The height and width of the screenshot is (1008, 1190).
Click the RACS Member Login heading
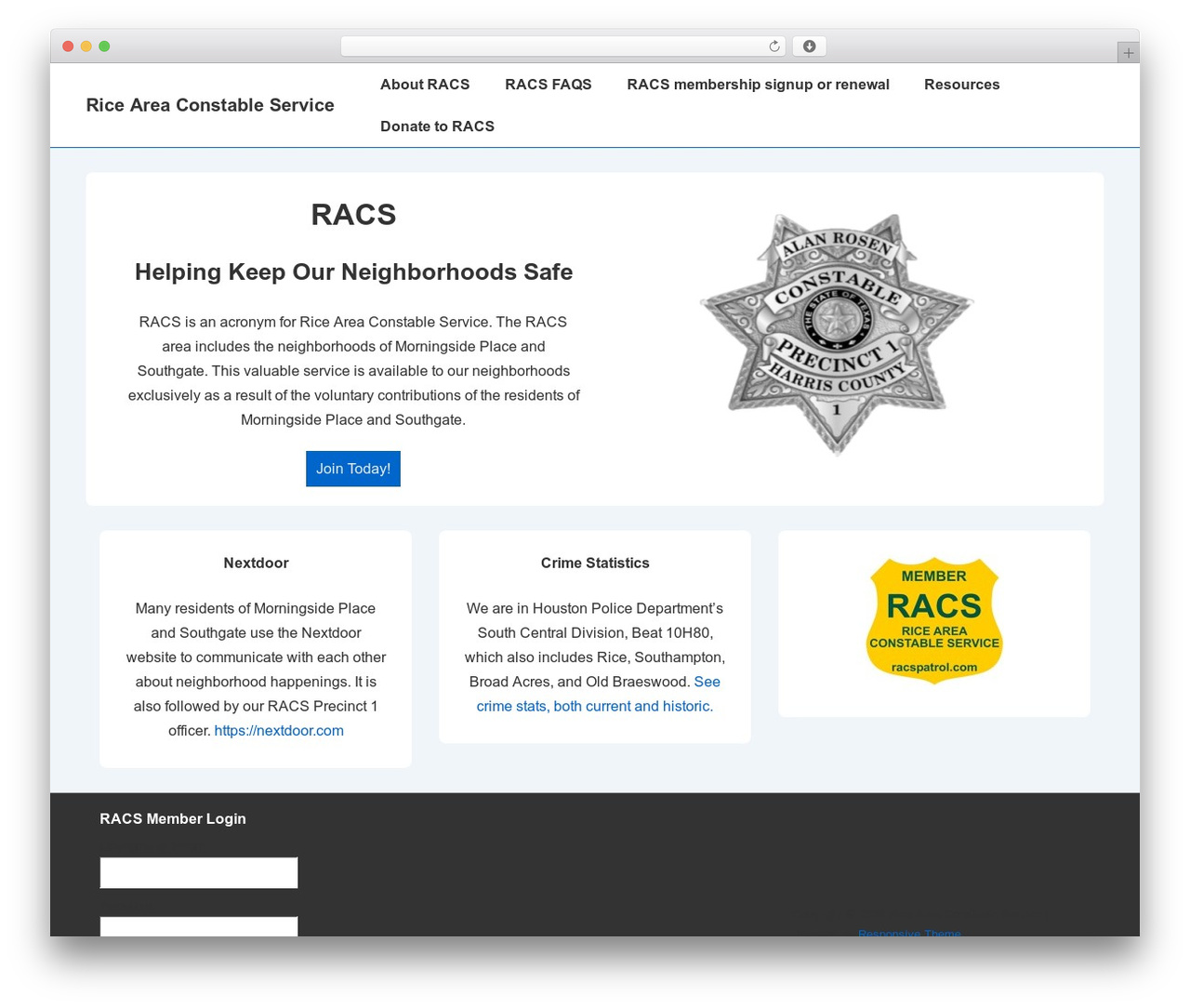173,819
